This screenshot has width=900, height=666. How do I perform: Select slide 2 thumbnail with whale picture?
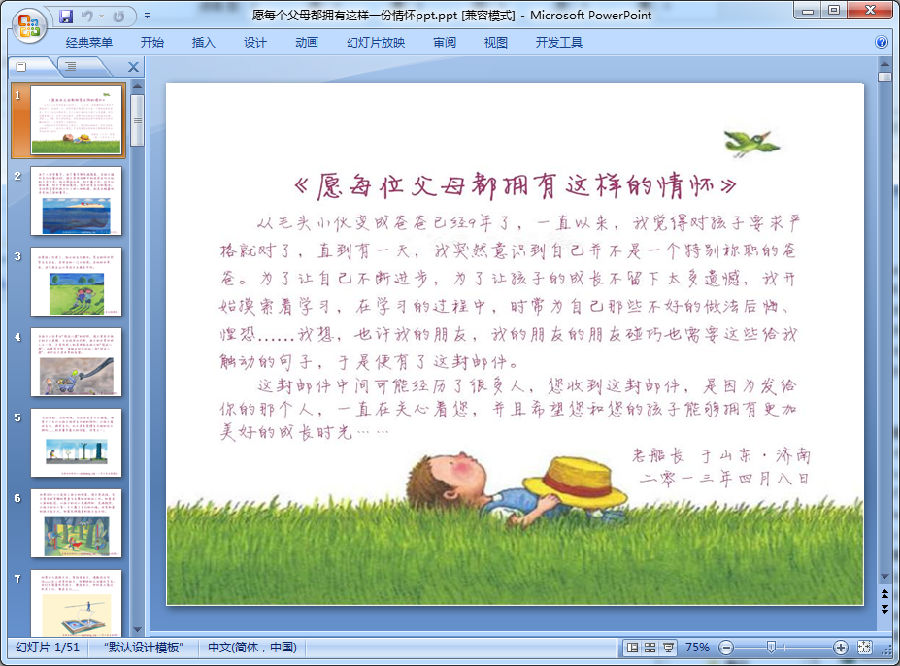tap(76, 201)
